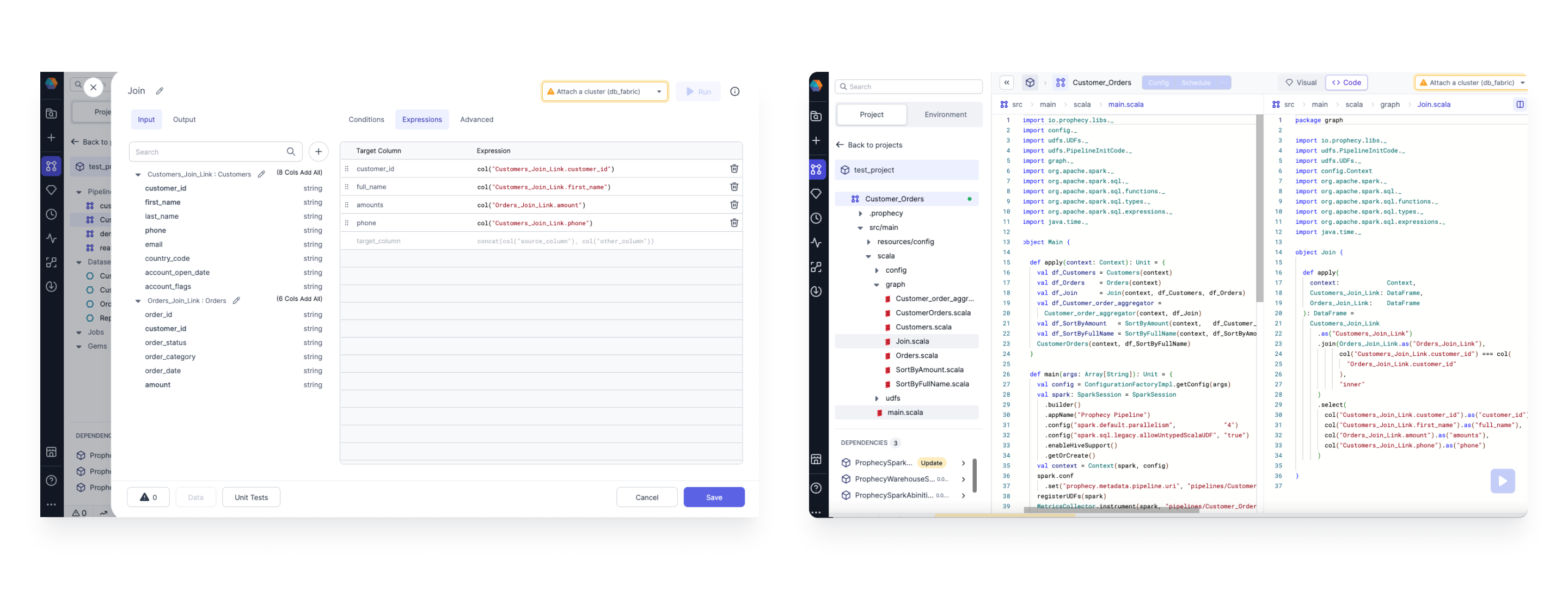Click the split editor layout icon

point(1520,105)
